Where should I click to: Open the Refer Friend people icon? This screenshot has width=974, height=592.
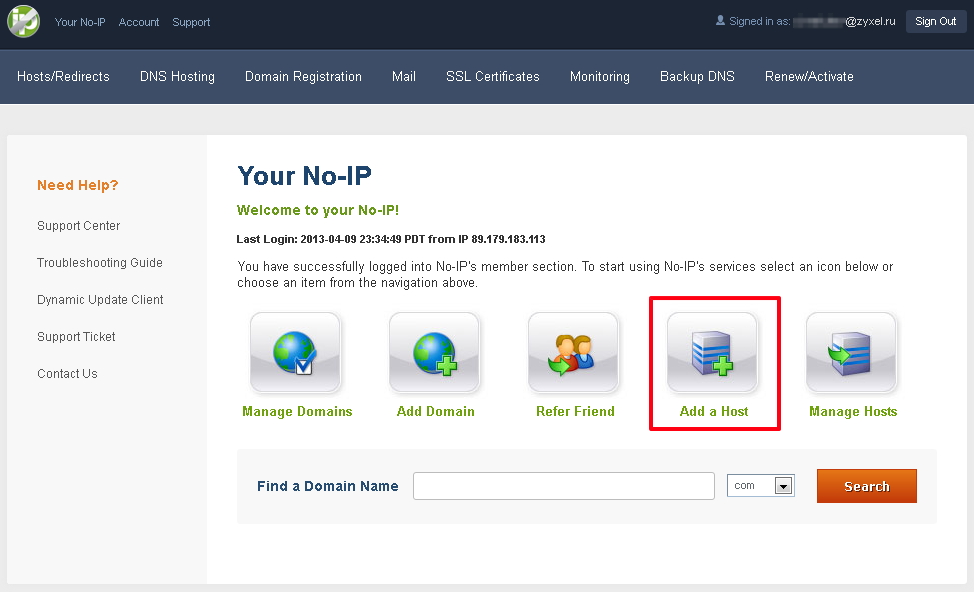click(x=573, y=353)
